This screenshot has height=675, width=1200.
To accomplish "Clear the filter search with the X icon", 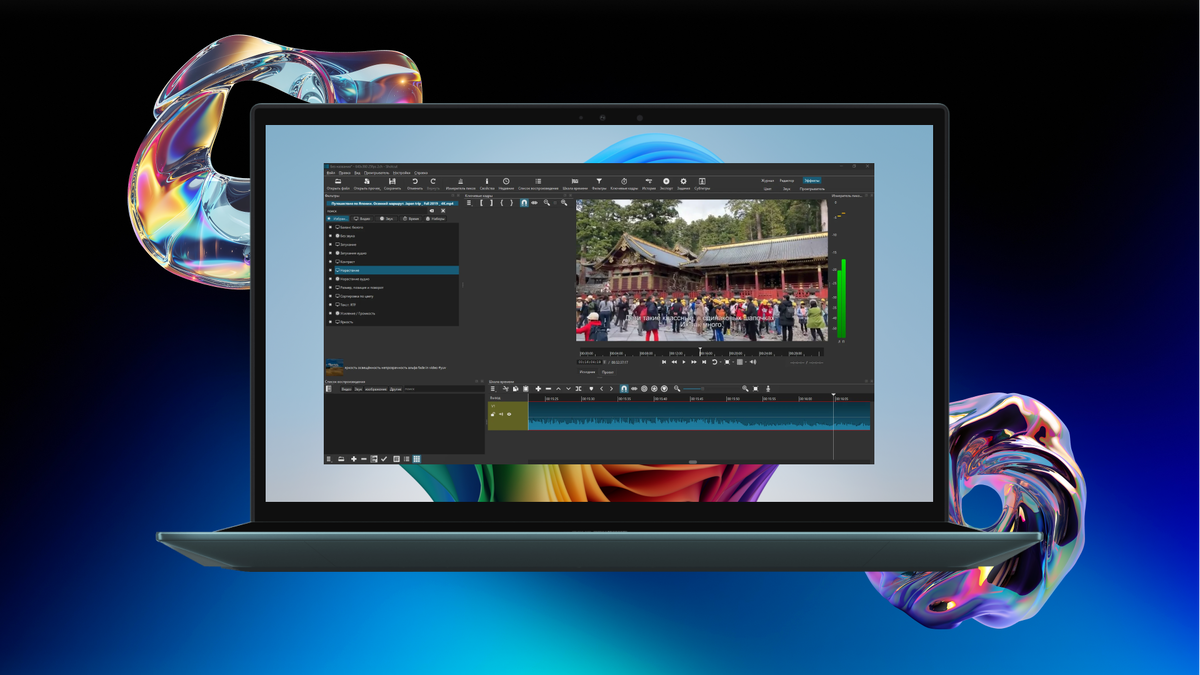I will tap(443, 211).
